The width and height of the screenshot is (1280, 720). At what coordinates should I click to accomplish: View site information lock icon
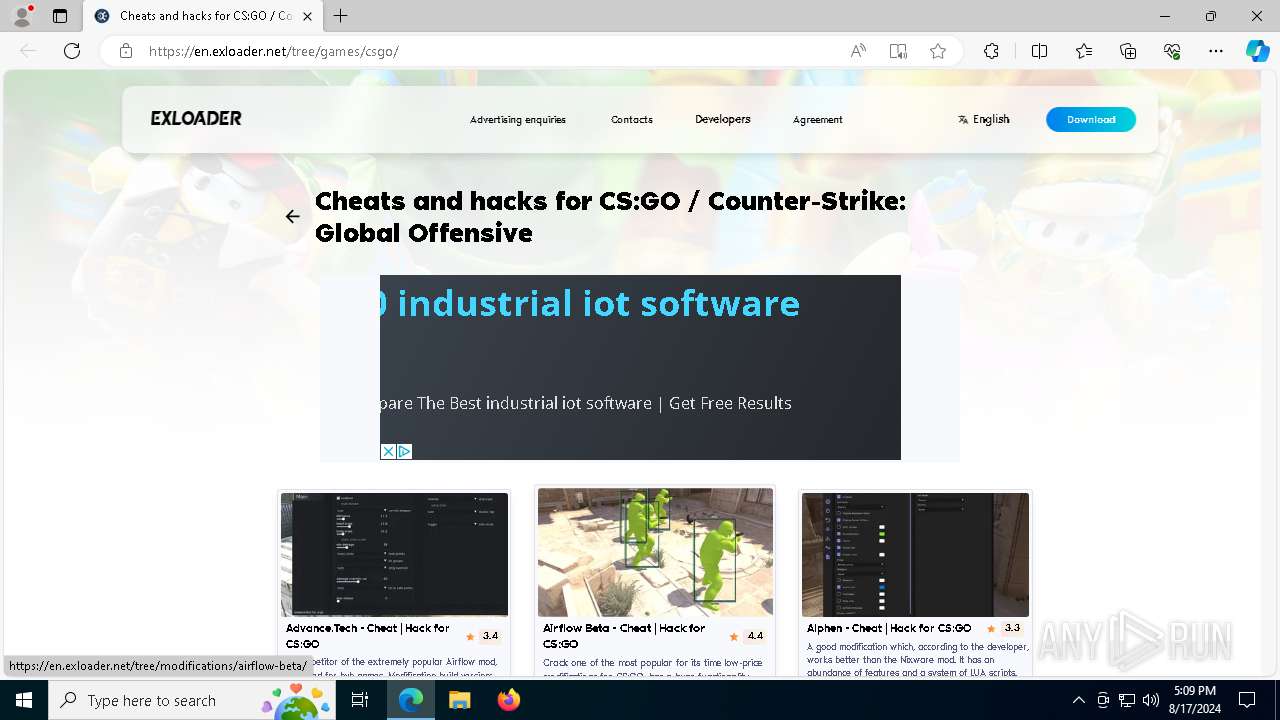coord(126,51)
